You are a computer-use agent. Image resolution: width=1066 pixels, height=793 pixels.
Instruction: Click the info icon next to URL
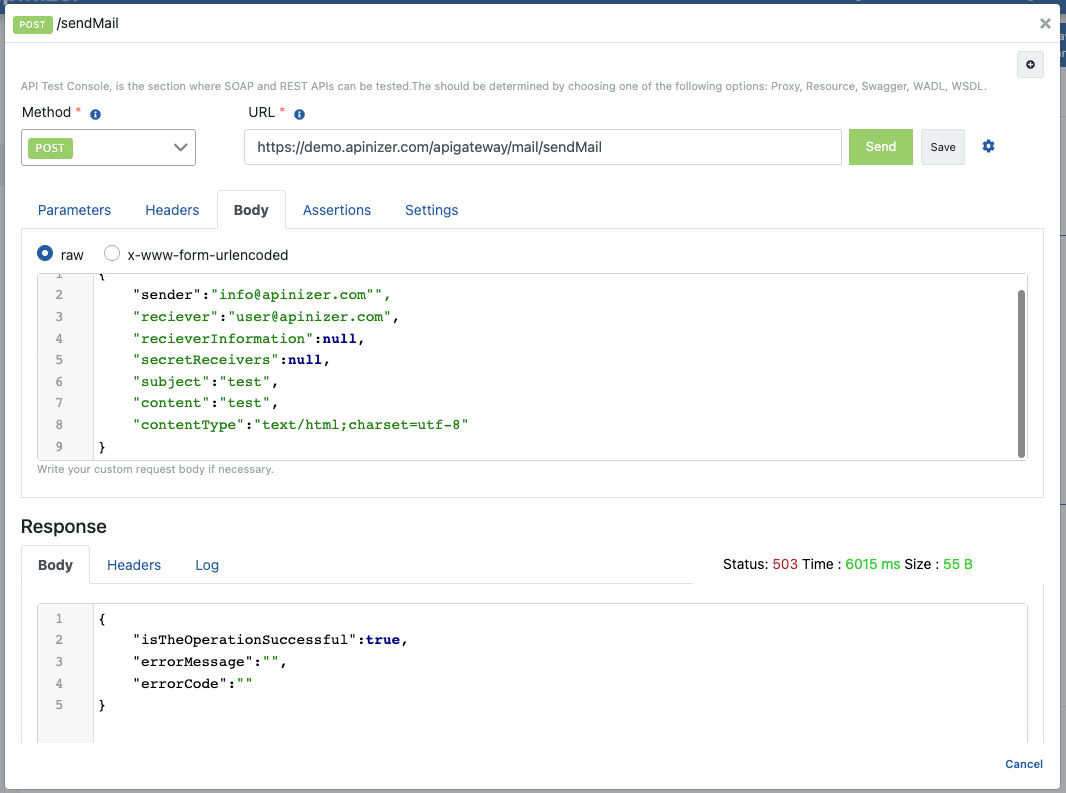pos(299,114)
